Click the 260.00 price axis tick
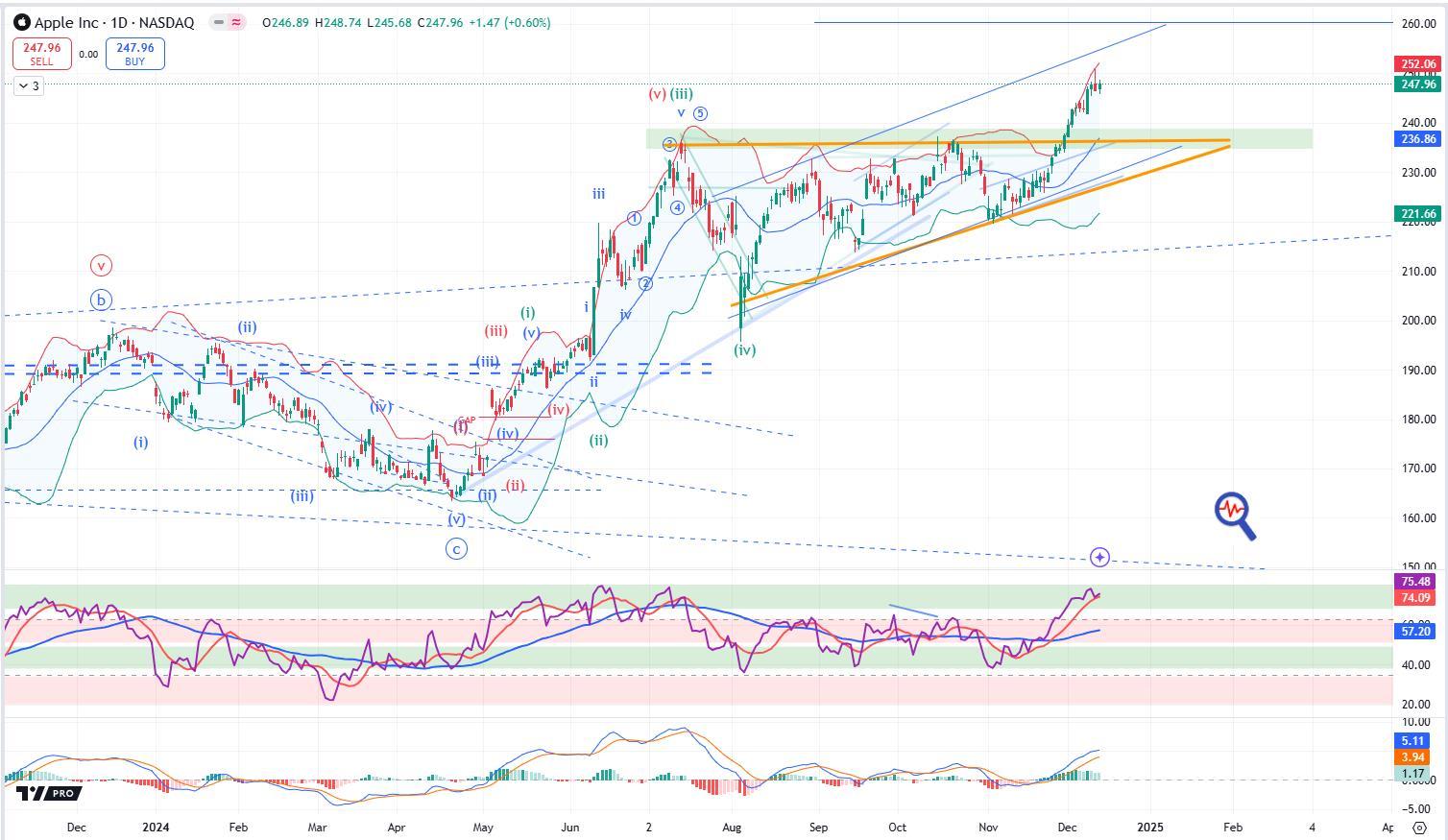Image resolution: width=1448 pixels, height=840 pixels. (1418, 23)
